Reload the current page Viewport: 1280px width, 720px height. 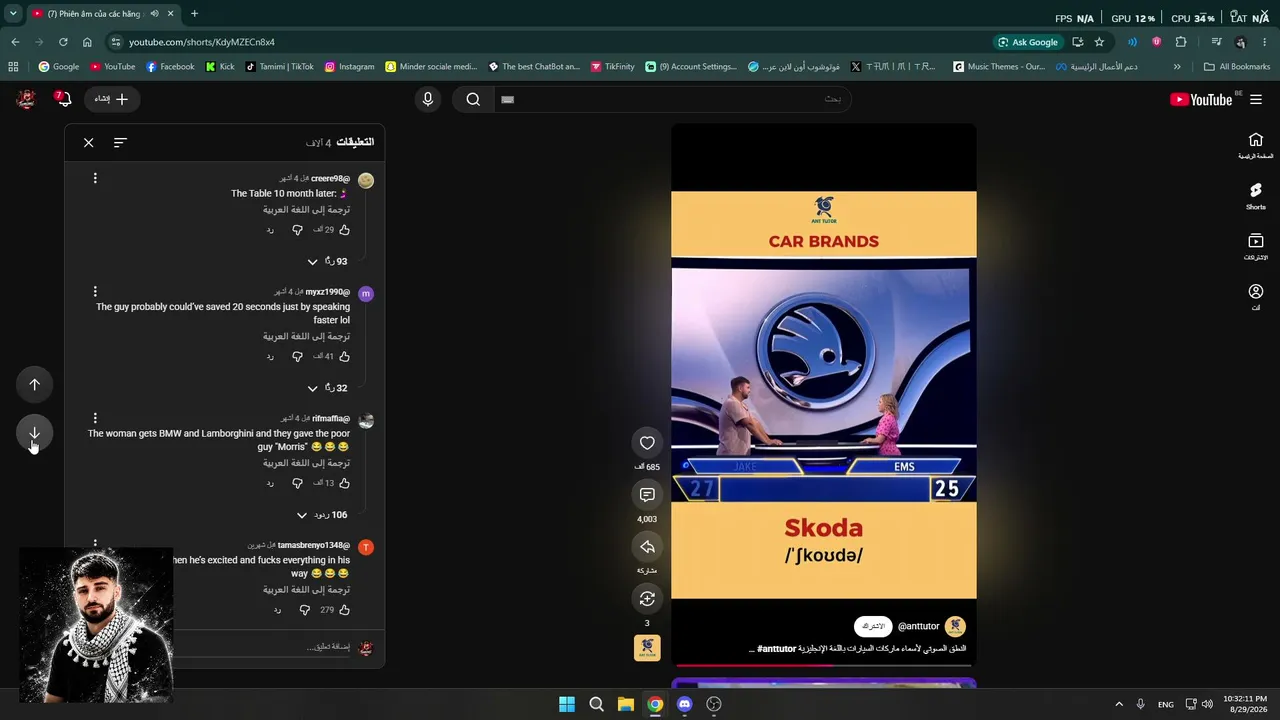(63, 42)
